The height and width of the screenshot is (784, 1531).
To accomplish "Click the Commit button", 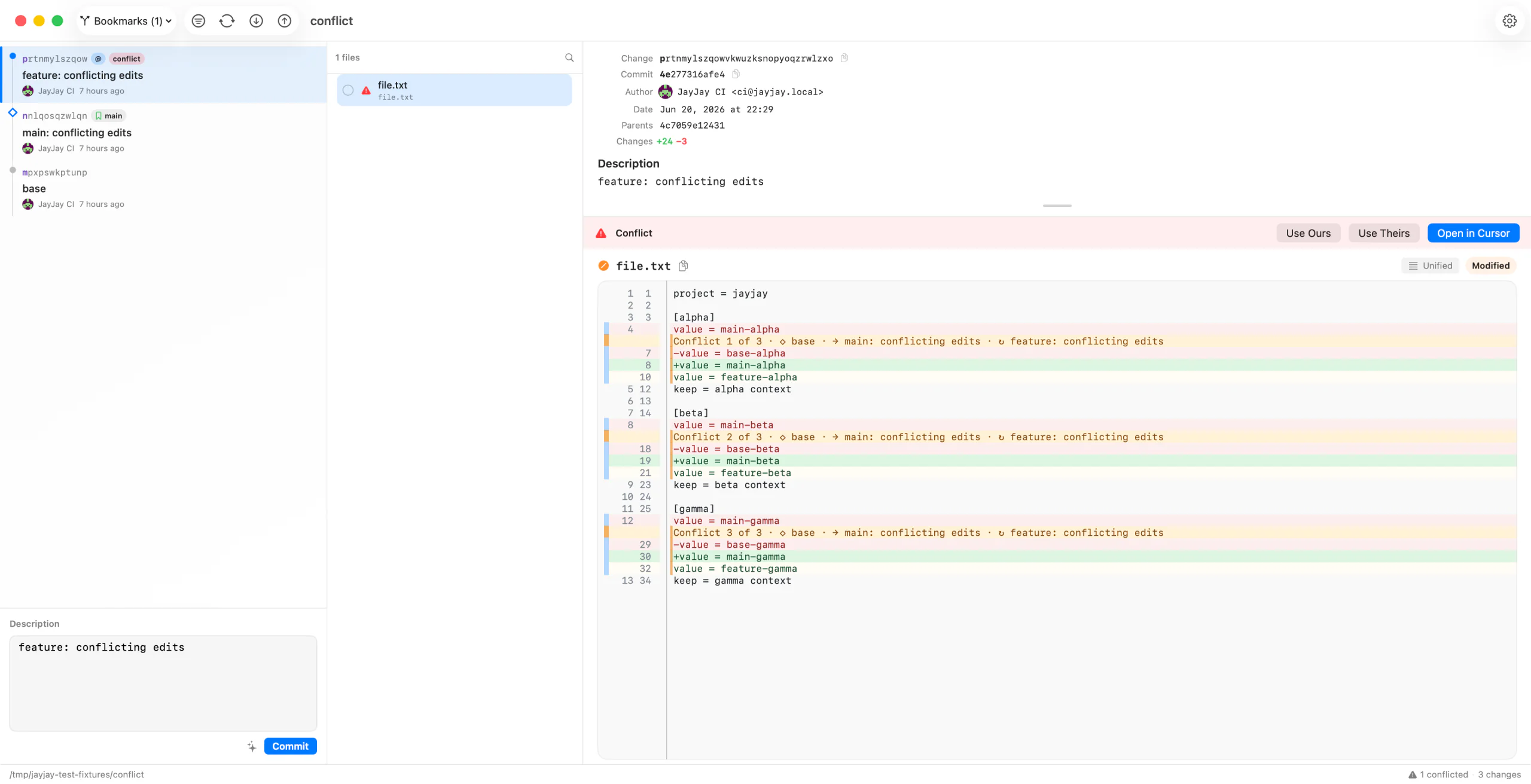I will coord(290,746).
